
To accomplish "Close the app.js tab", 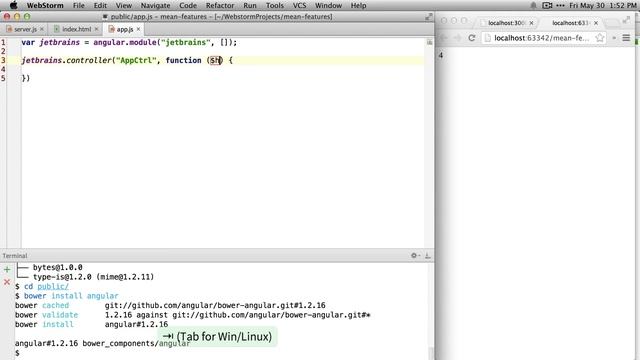I will (138, 29).
